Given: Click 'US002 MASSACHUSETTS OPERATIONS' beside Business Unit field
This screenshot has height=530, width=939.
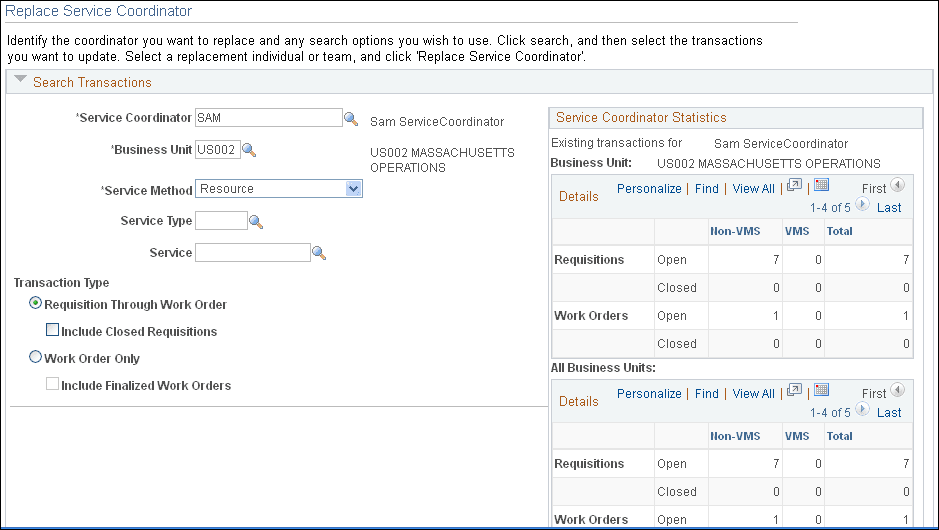Looking at the screenshot, I should 442,160.
